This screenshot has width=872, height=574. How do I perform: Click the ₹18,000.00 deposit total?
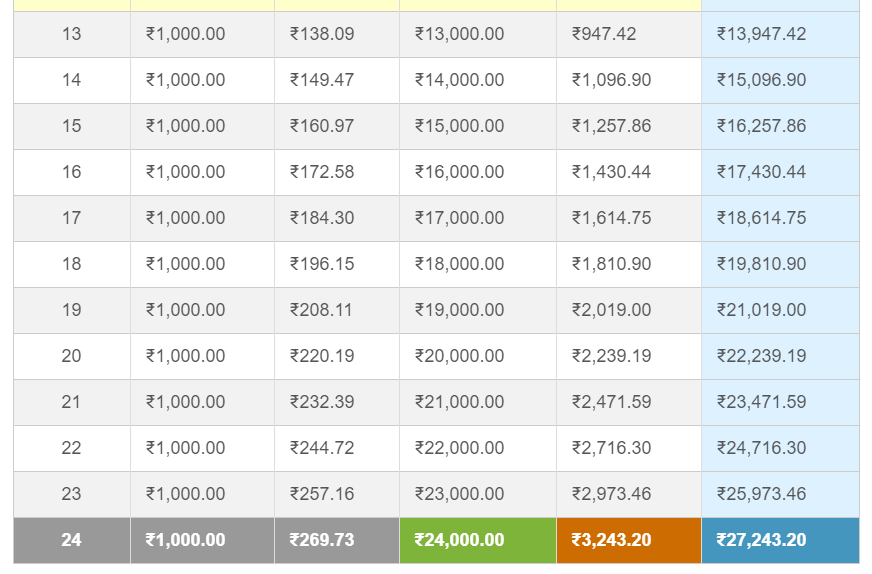click(x=478, y=264)
